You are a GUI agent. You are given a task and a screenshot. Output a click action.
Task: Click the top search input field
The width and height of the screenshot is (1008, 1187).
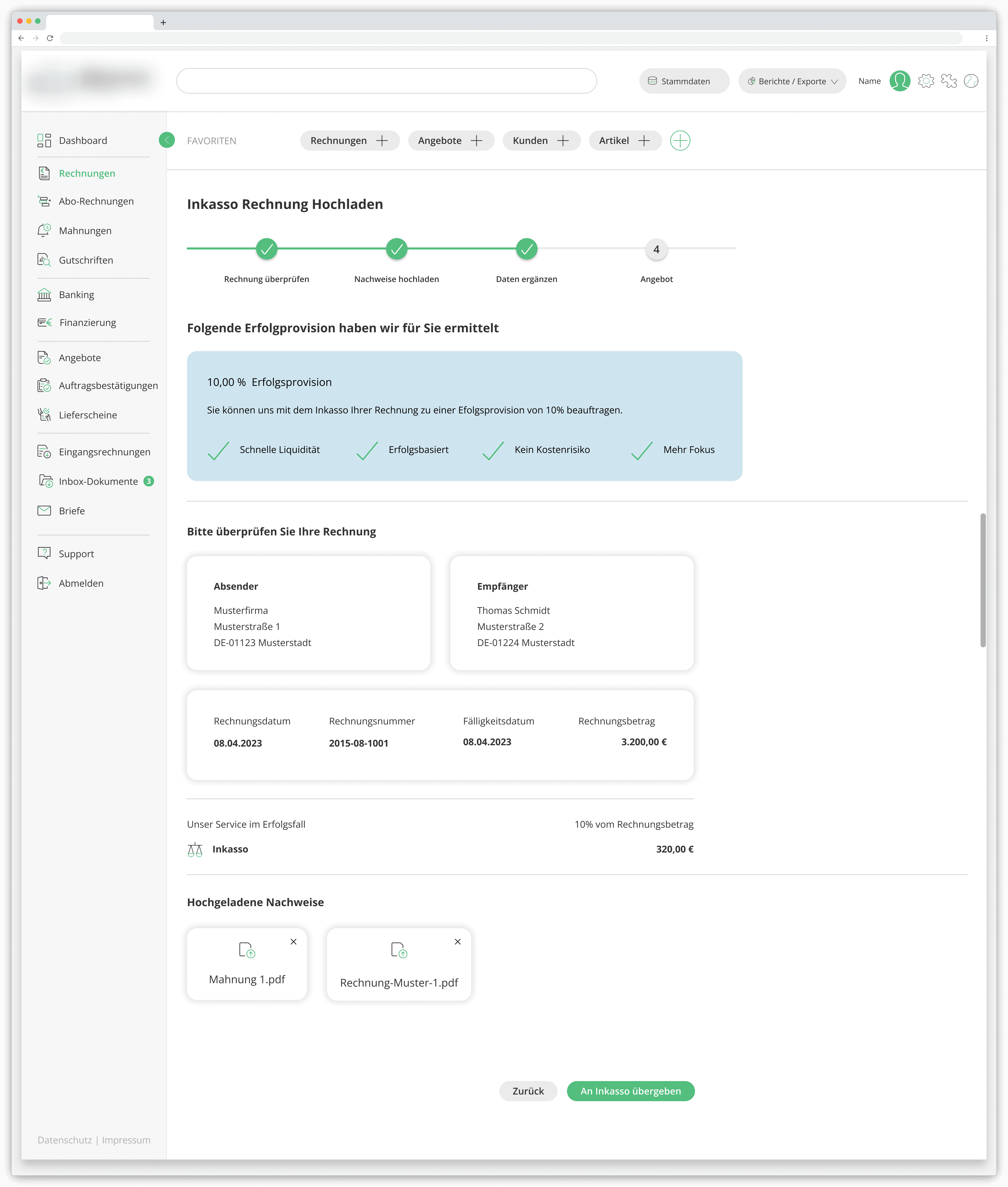tap(386, 81)
